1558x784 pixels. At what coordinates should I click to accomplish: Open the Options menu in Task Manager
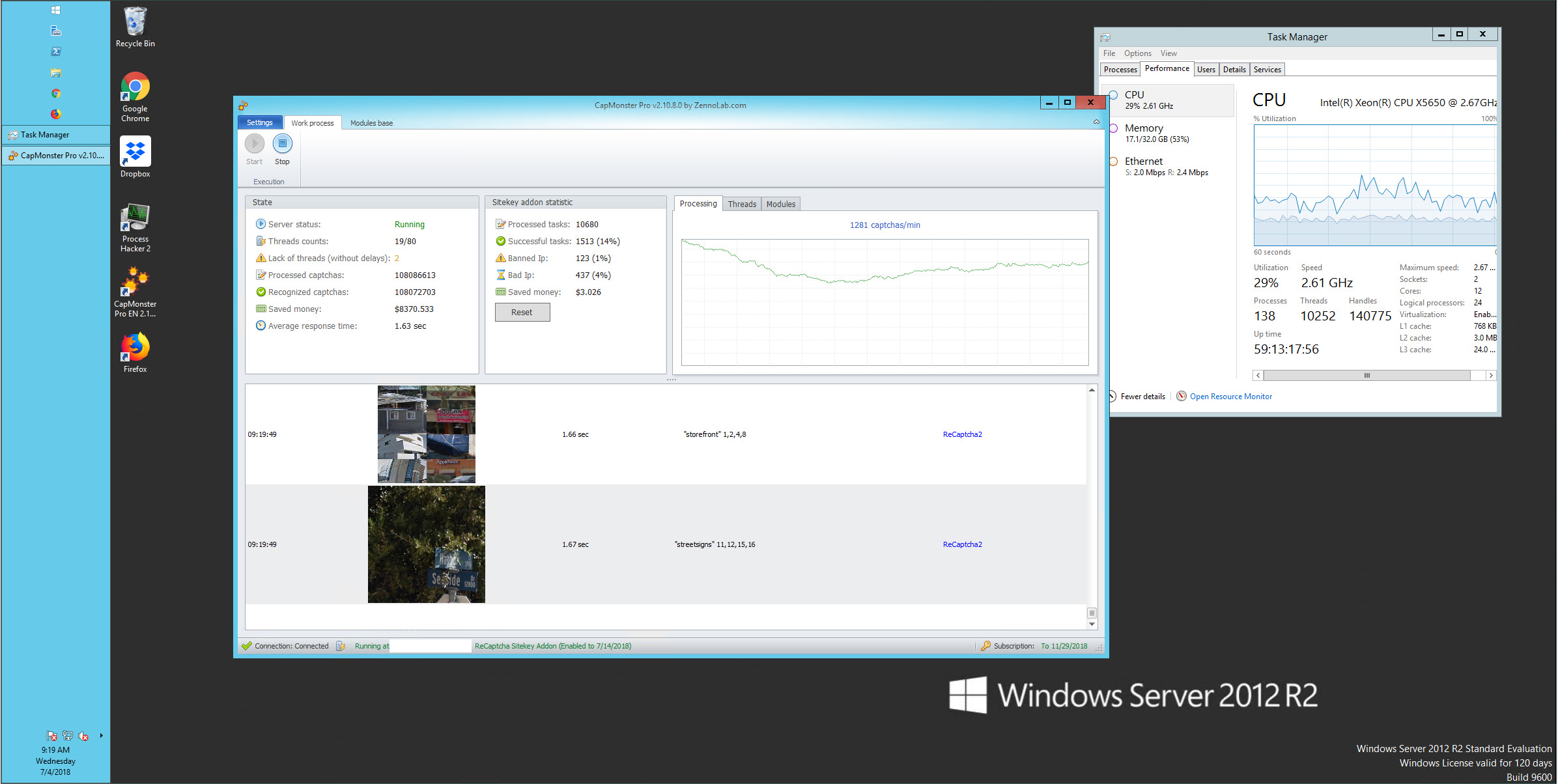(1138, 53)
